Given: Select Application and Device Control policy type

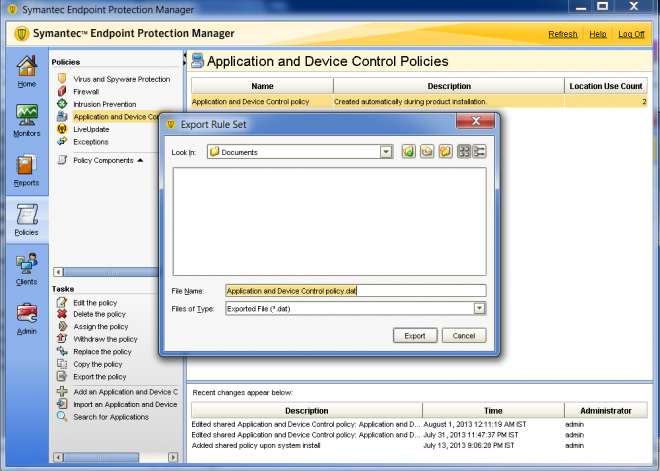Looking at the screenshot, I should coord(115,117).
